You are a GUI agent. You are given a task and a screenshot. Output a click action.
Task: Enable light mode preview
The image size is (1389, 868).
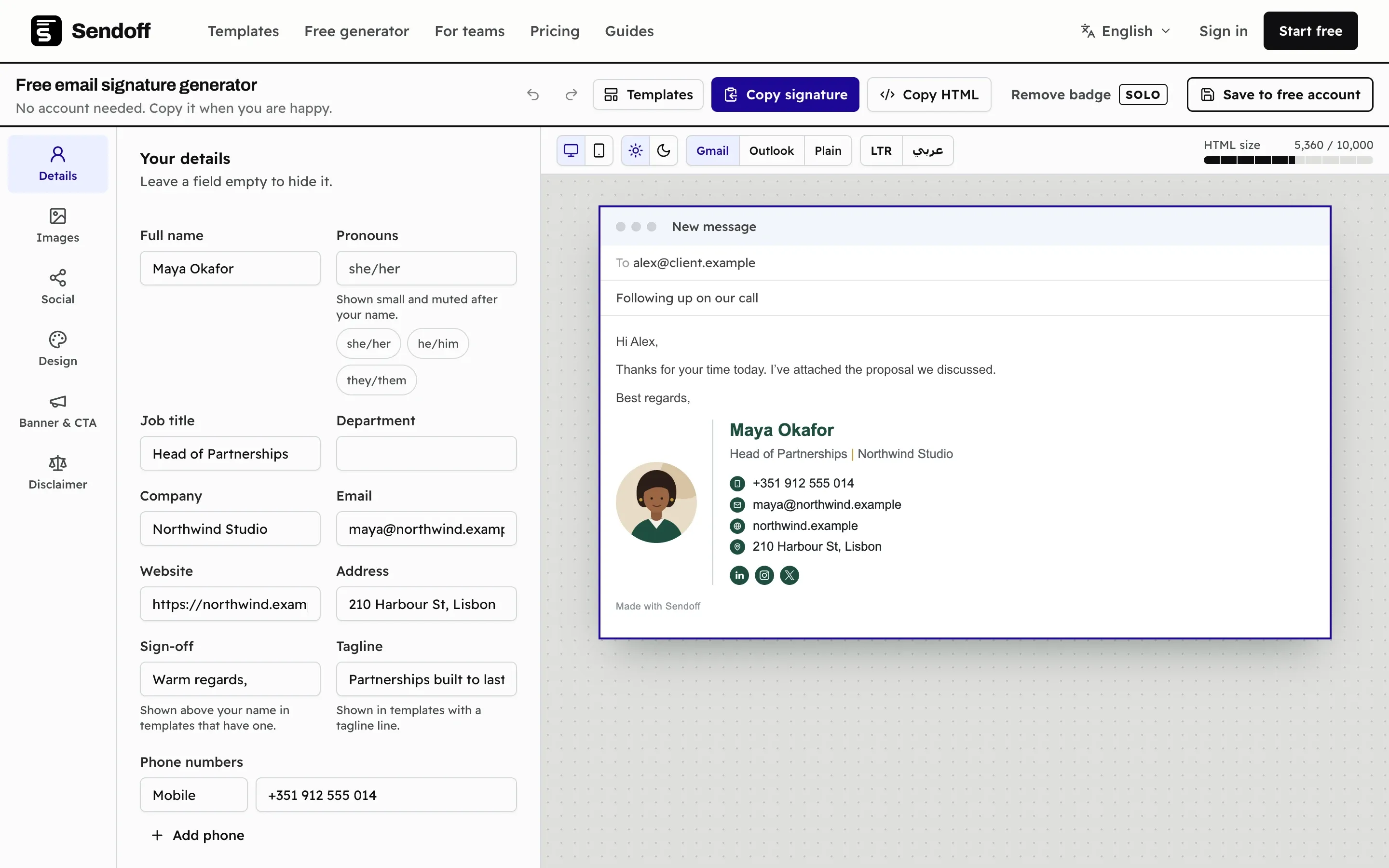[x=635, y=150]
